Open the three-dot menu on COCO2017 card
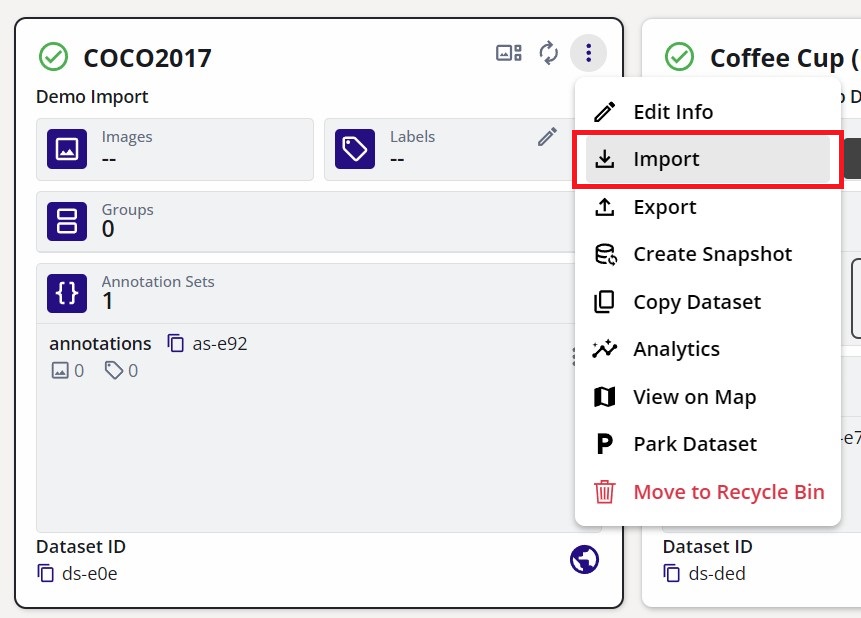 tap(588, 55)
